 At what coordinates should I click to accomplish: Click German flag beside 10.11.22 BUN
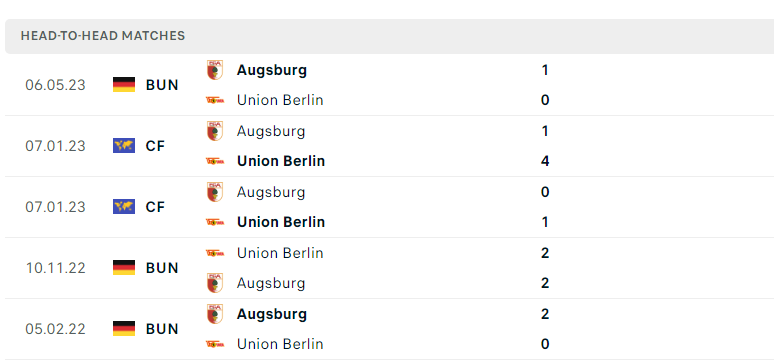click(124, 268)
